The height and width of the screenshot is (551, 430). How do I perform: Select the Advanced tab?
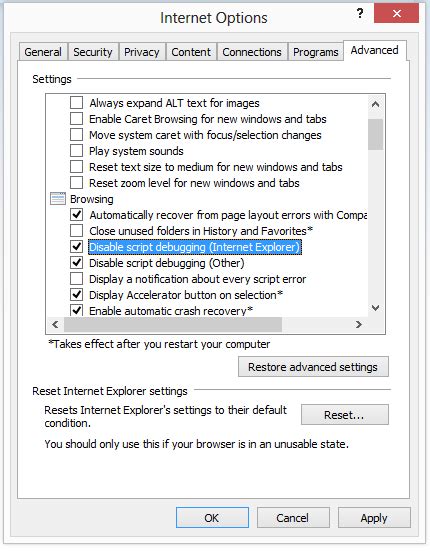tap(374, 50)
